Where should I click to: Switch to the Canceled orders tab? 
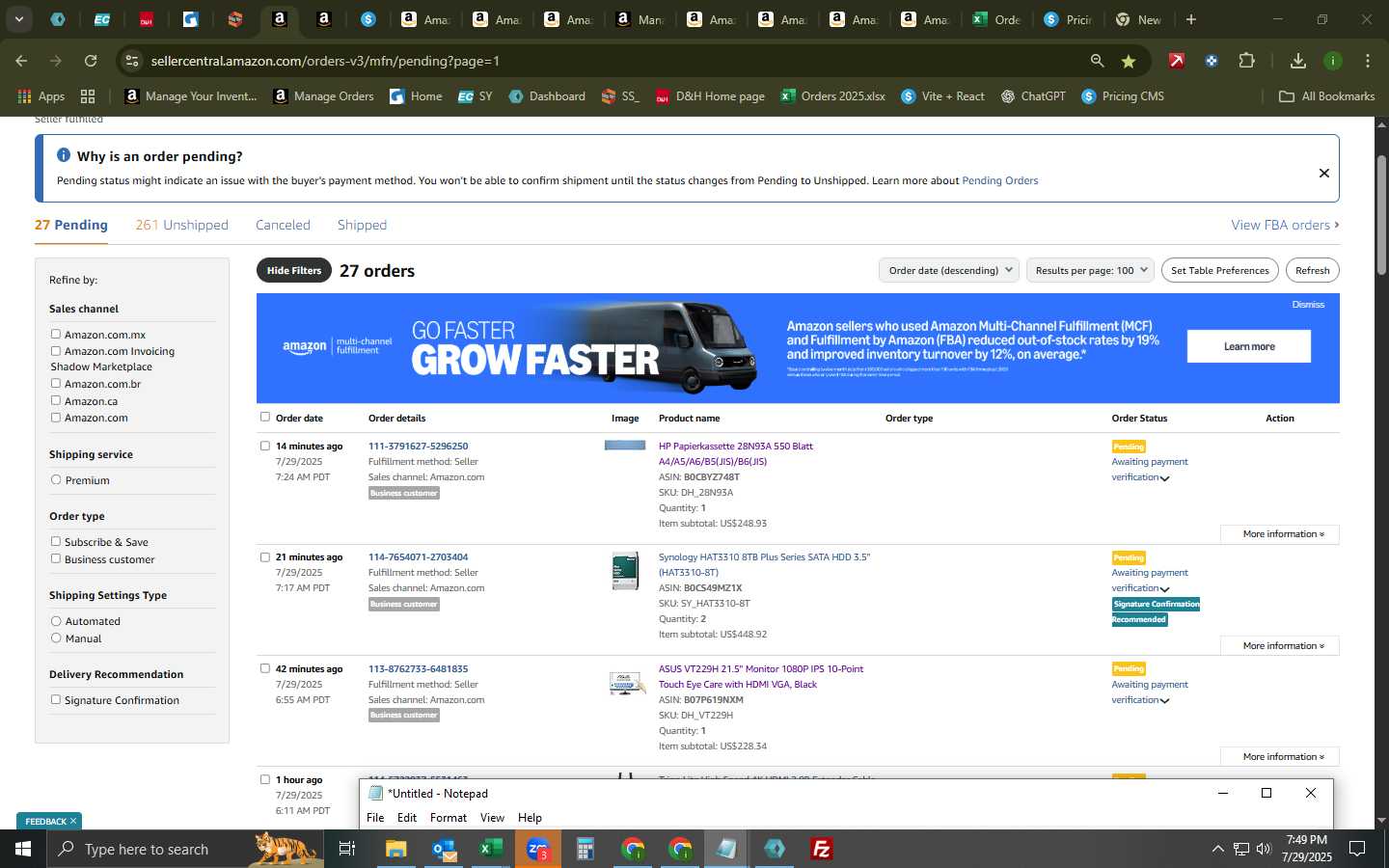(283, 225)
